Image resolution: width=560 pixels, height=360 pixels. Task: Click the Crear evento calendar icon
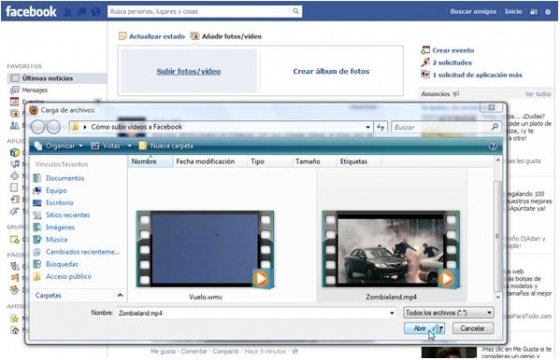425,50
